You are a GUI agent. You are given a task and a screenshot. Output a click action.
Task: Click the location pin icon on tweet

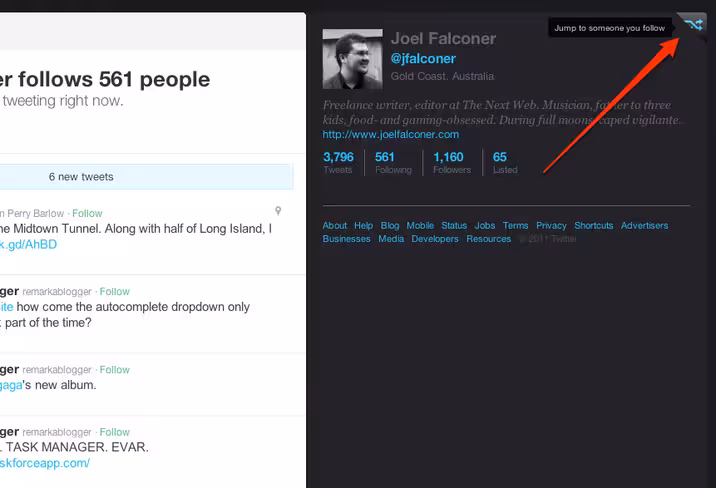[x=278, y=210]
